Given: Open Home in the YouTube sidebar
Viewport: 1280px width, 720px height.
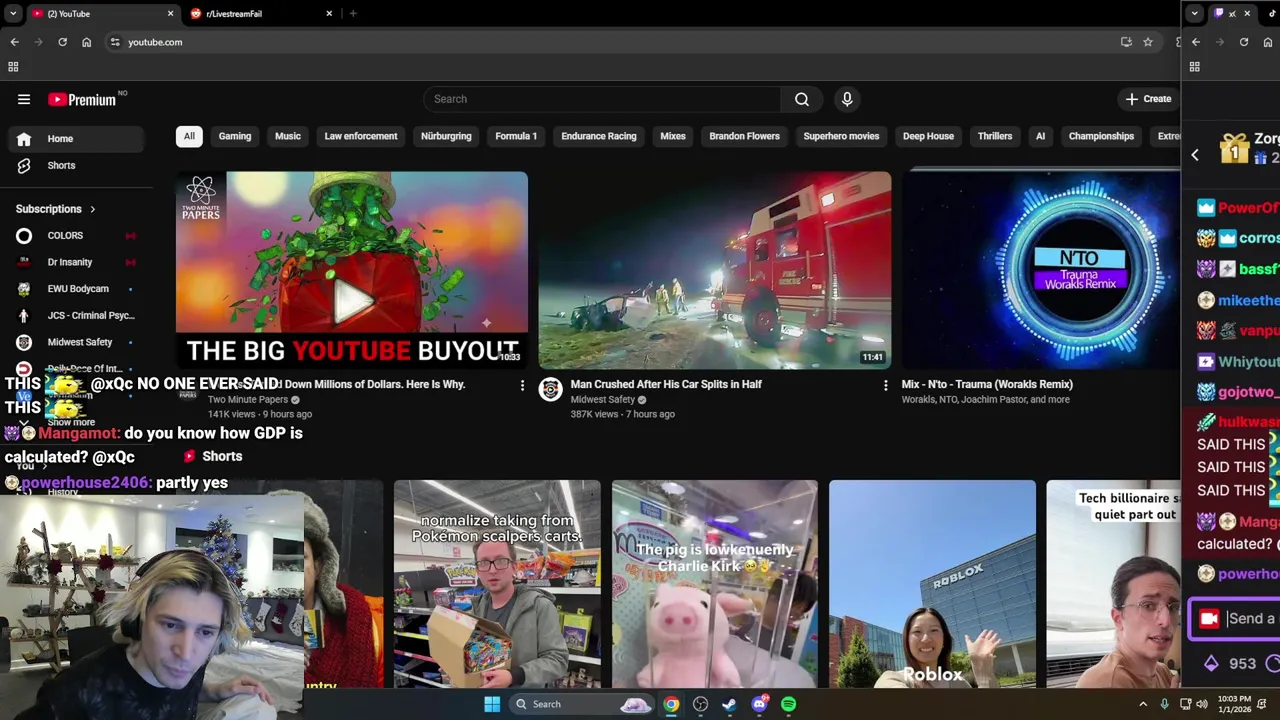Looking at the screenshot, I should (x=75, y=139).
